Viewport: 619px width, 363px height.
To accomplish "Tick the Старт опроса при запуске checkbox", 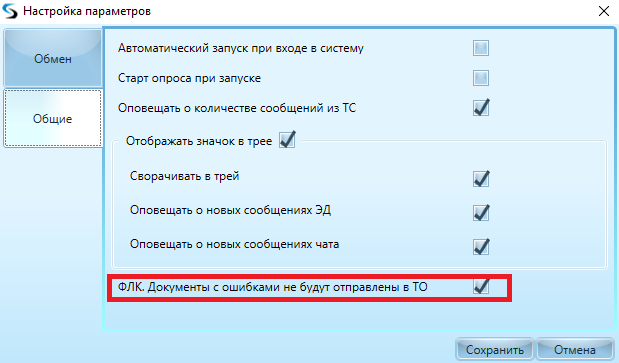I will point(481,78).
